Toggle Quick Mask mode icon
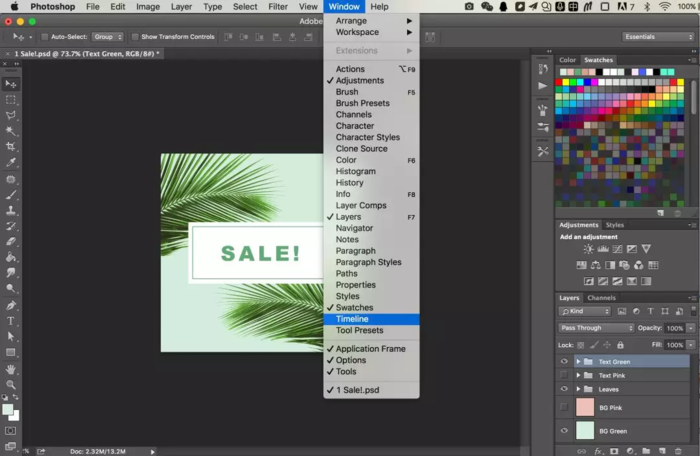The height and width of the screenshot is (456, 700). (x=10, y=431)
